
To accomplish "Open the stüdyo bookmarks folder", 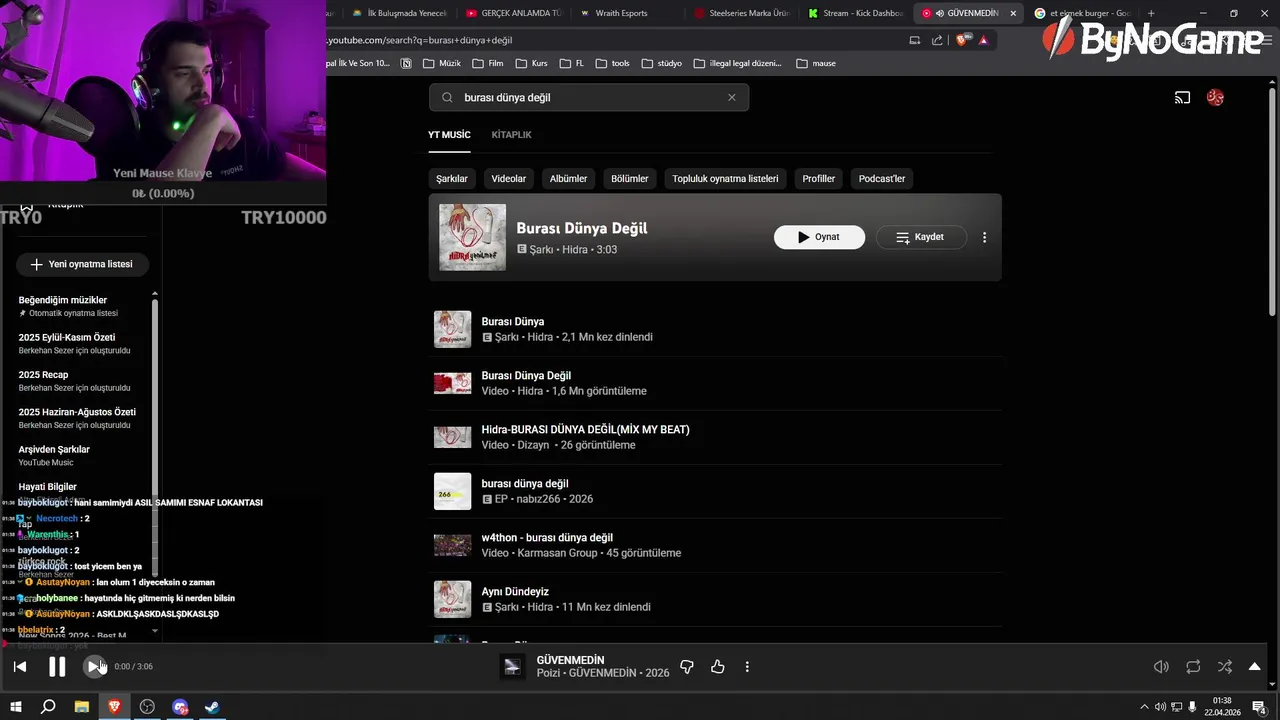I will pos(662,63).
